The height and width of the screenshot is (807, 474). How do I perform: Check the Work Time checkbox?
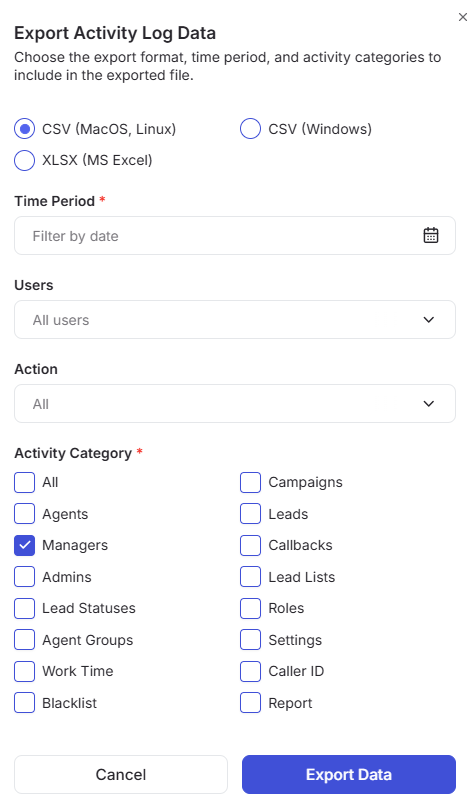tap(24, 671)
